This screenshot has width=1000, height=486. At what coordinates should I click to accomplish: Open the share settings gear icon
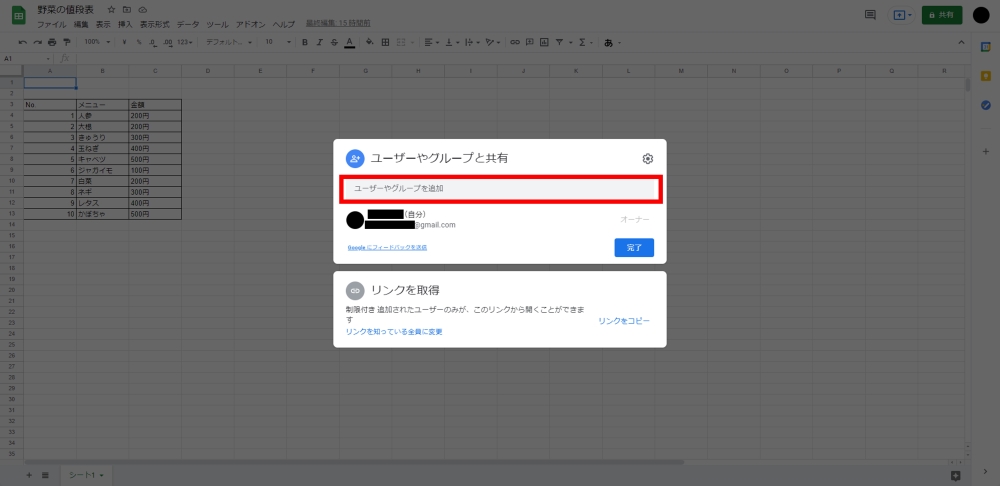(x=647, y=159)
